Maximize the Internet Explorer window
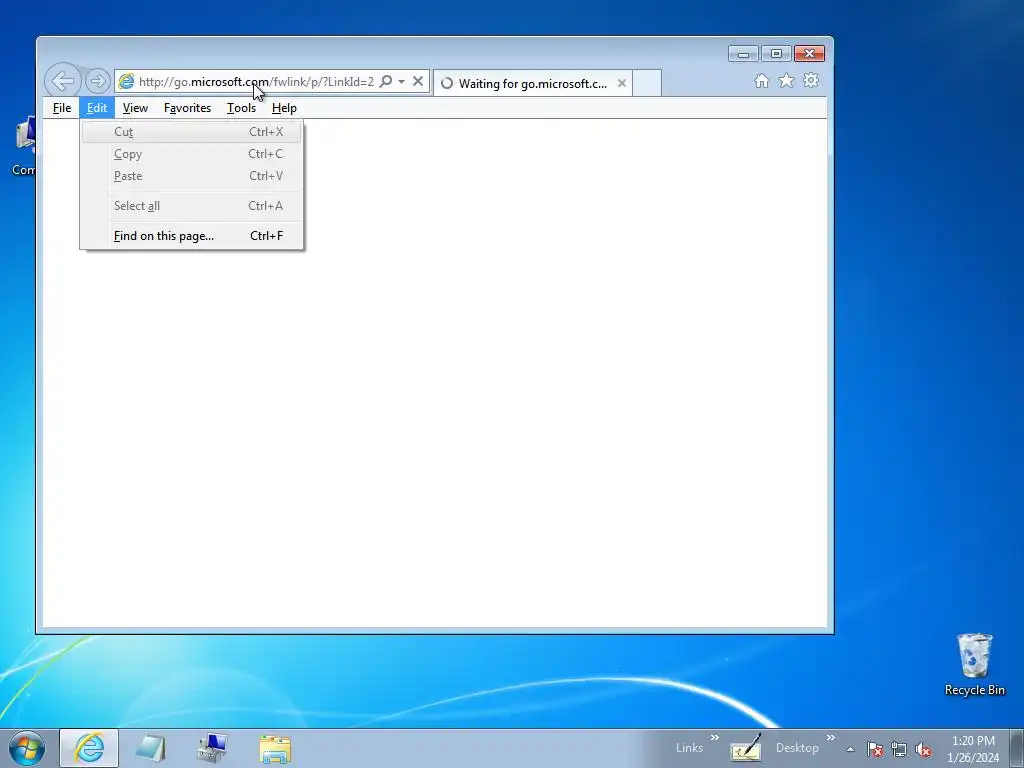This screenshot has height=768, width=1024. pyautogui.click(x=776, y=54)
